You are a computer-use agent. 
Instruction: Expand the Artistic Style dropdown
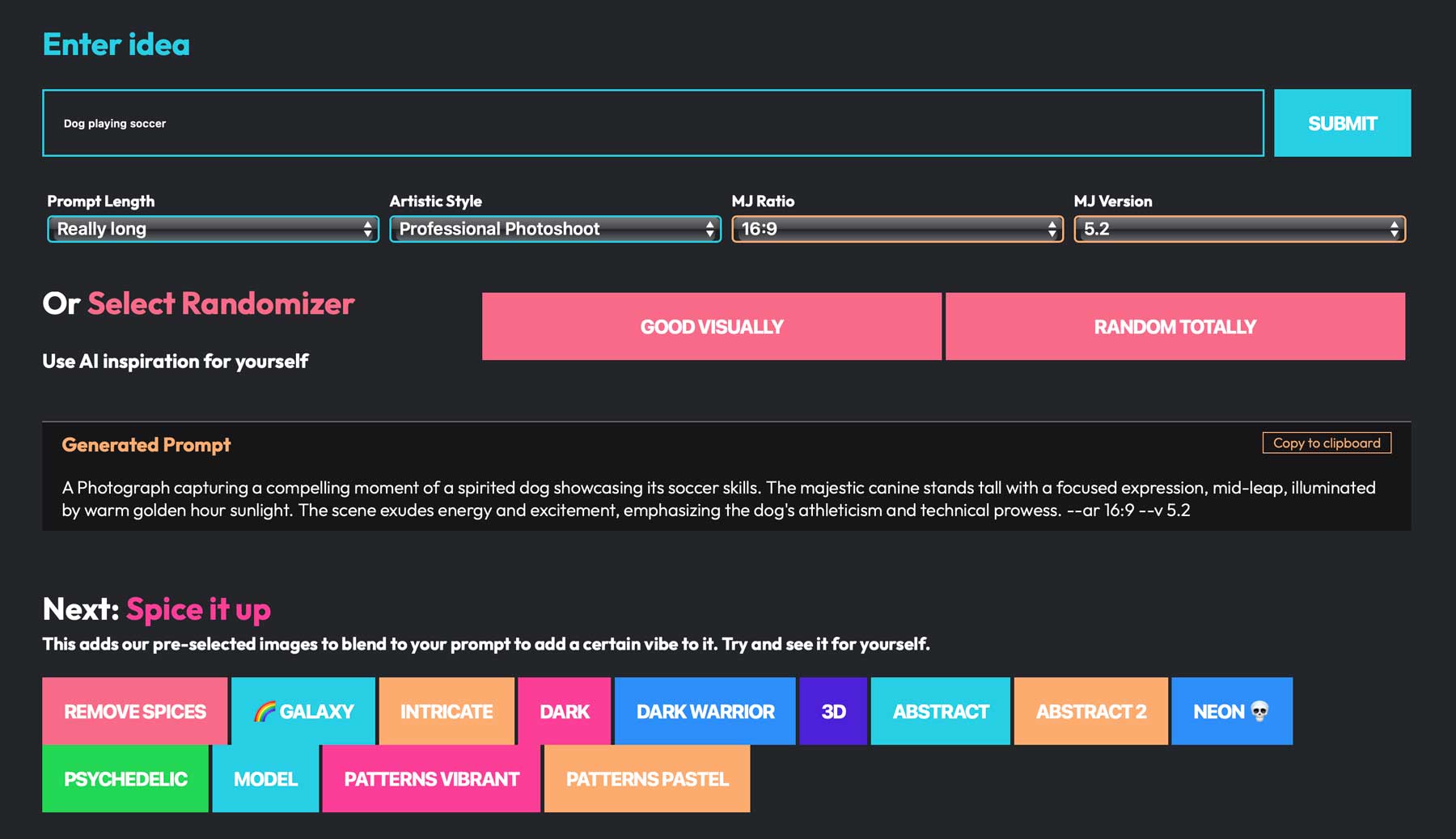click(x=555, y=229)
